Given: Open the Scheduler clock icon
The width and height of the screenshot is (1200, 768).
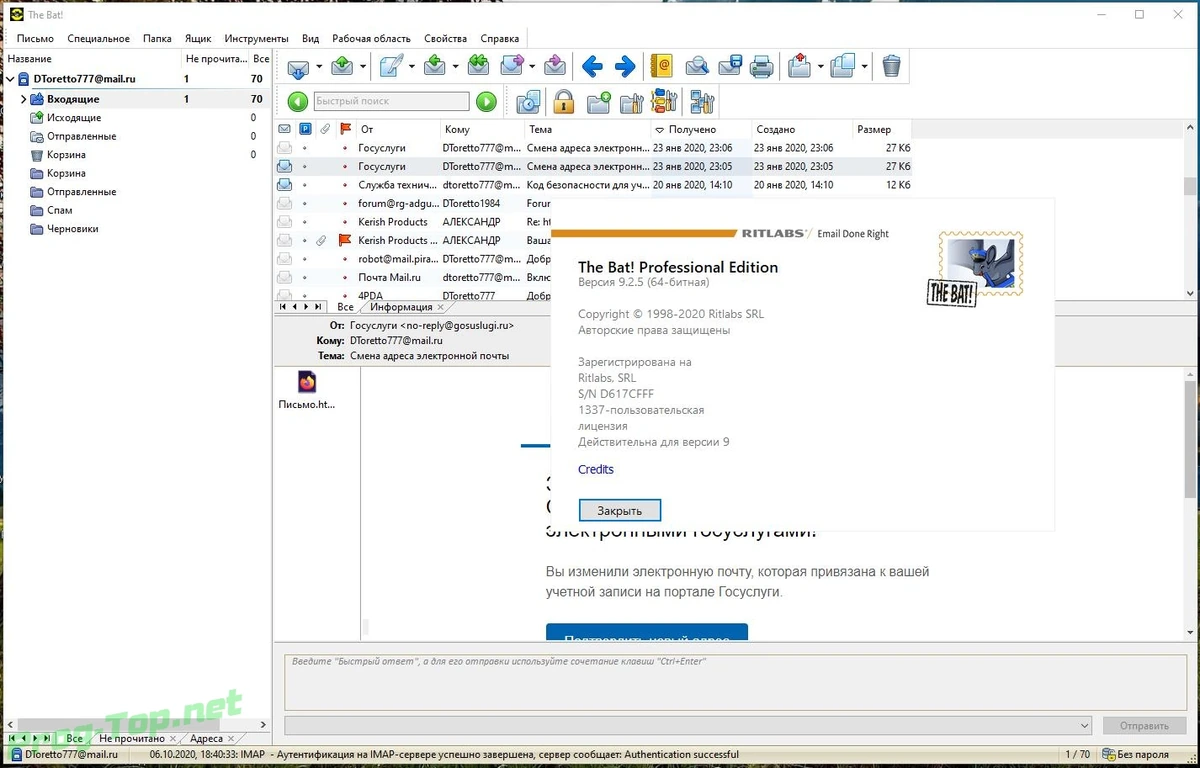Looking at the screenshot, I should [528, 101].
